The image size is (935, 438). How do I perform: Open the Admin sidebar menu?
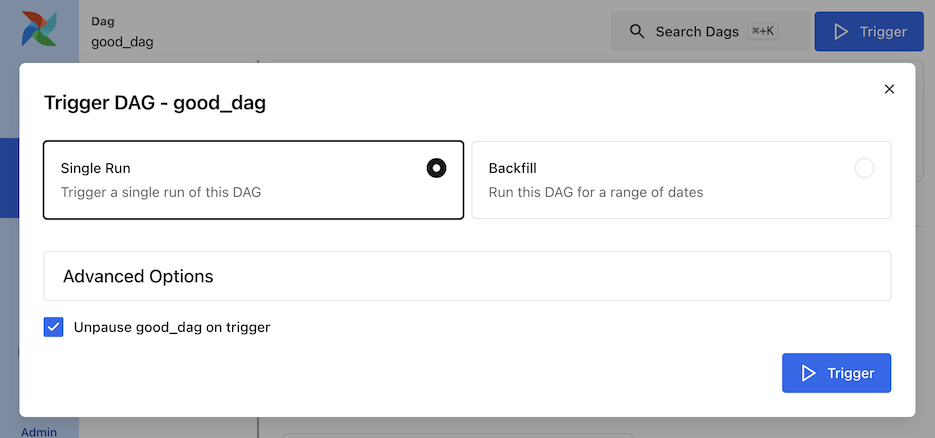click(39, 432)
